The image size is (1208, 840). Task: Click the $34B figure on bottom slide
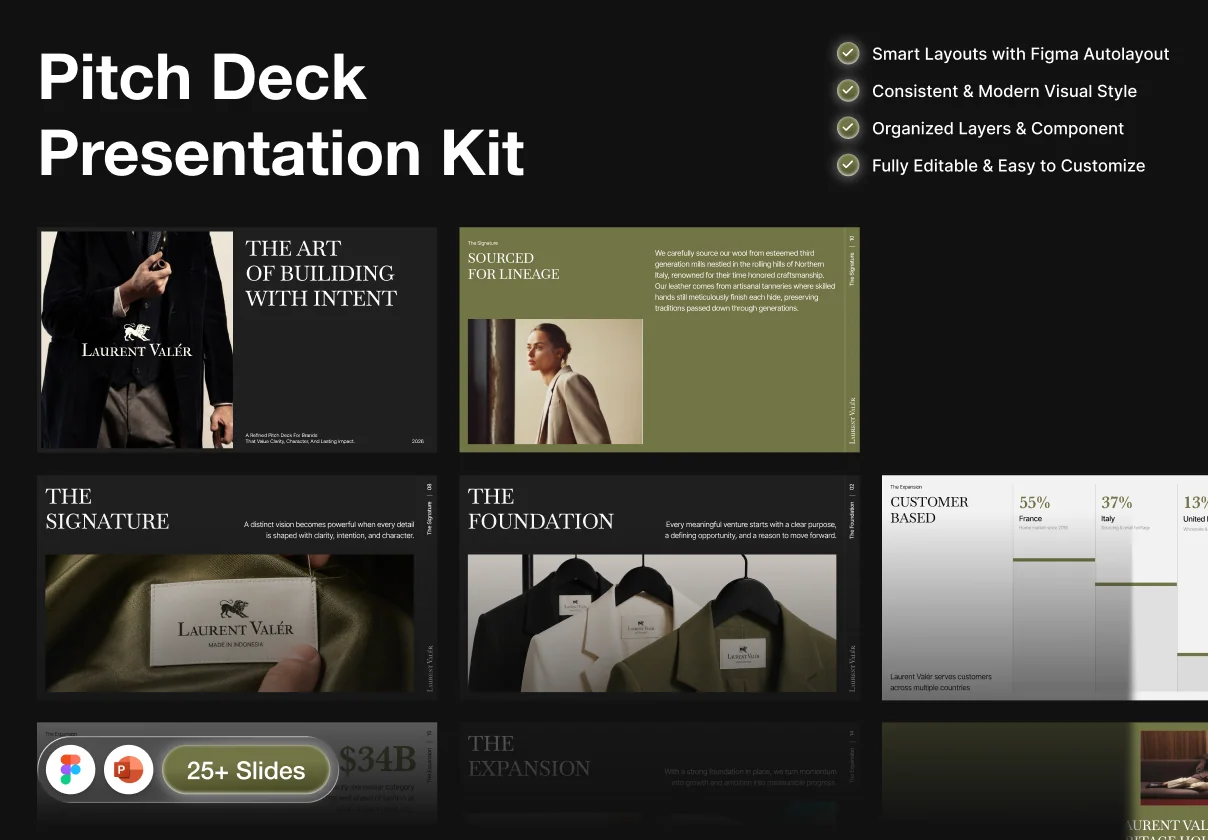point(376,760)
